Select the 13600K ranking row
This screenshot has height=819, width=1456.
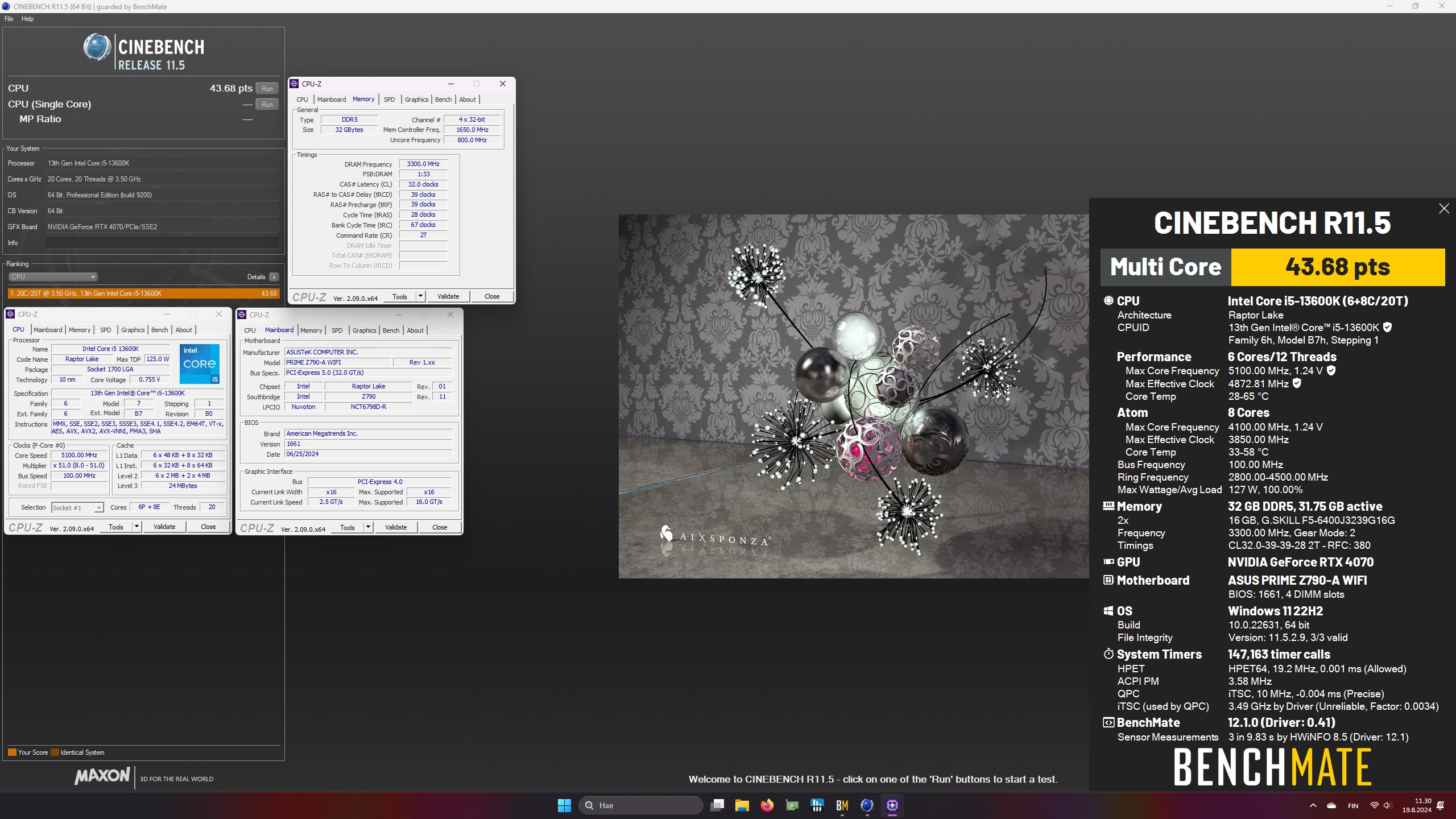143,293
